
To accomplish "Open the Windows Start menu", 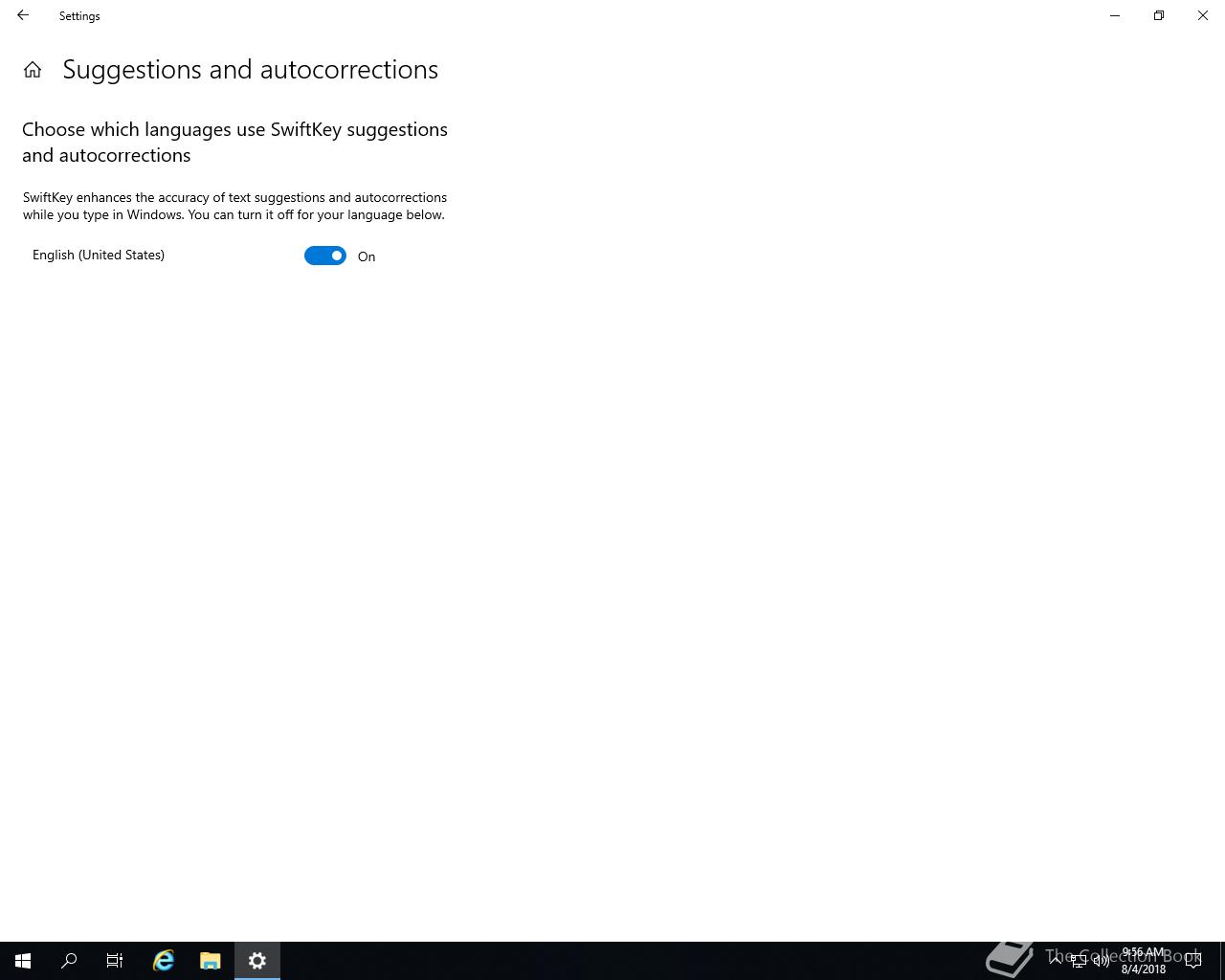I will (x=23, y=961).
